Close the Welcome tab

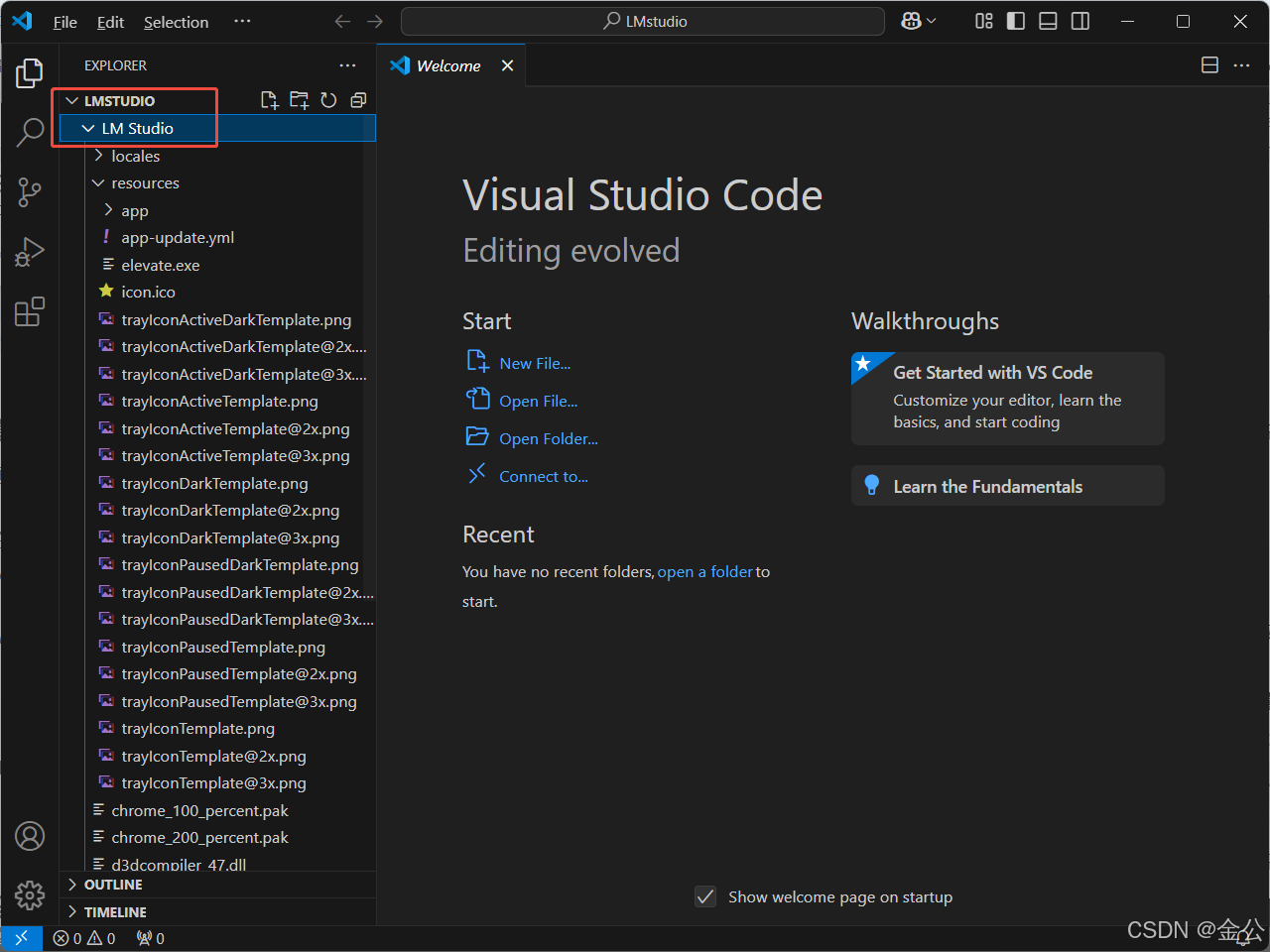(x=507, y=65)
